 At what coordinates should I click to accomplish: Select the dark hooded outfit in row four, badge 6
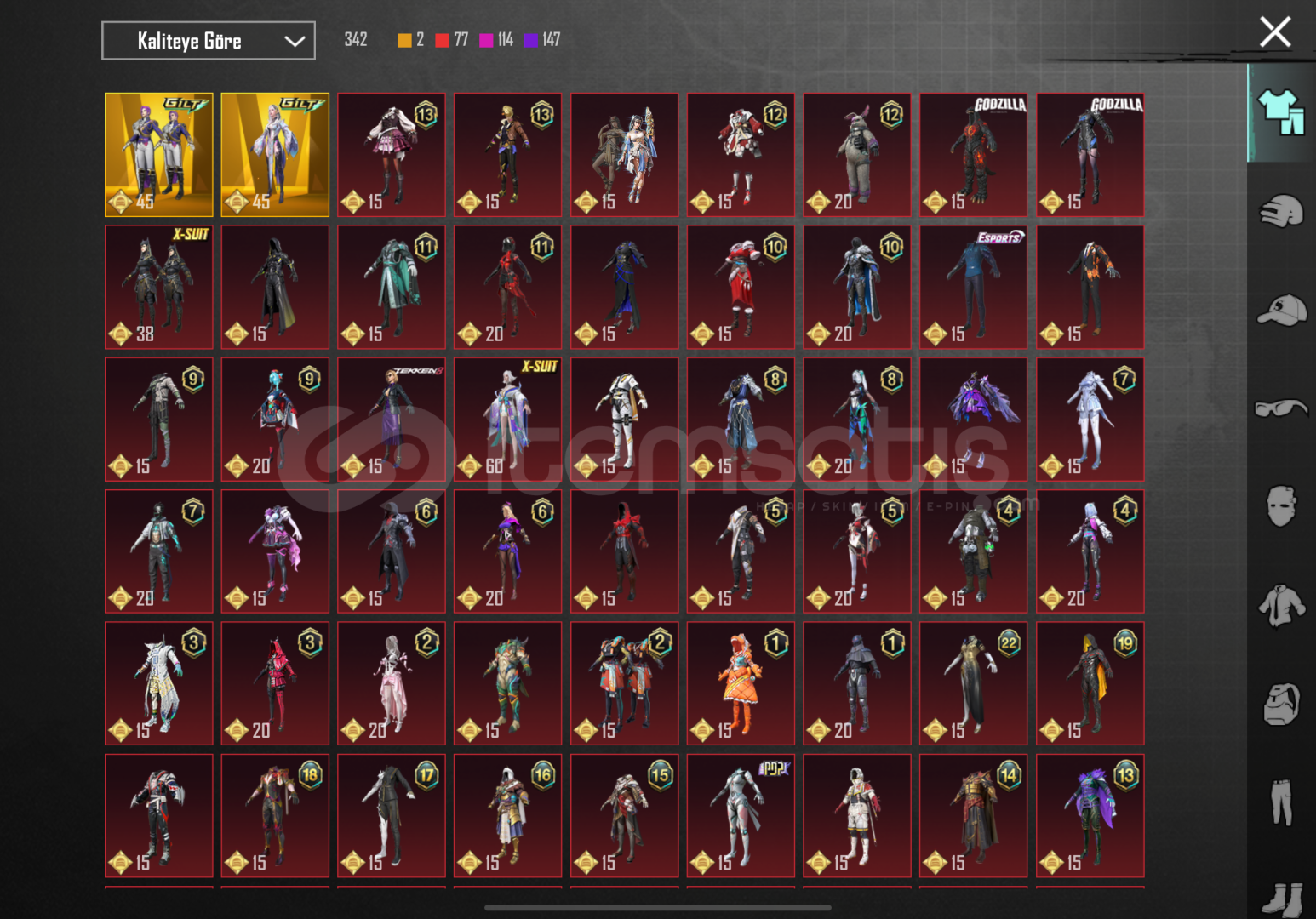[392, 551]
